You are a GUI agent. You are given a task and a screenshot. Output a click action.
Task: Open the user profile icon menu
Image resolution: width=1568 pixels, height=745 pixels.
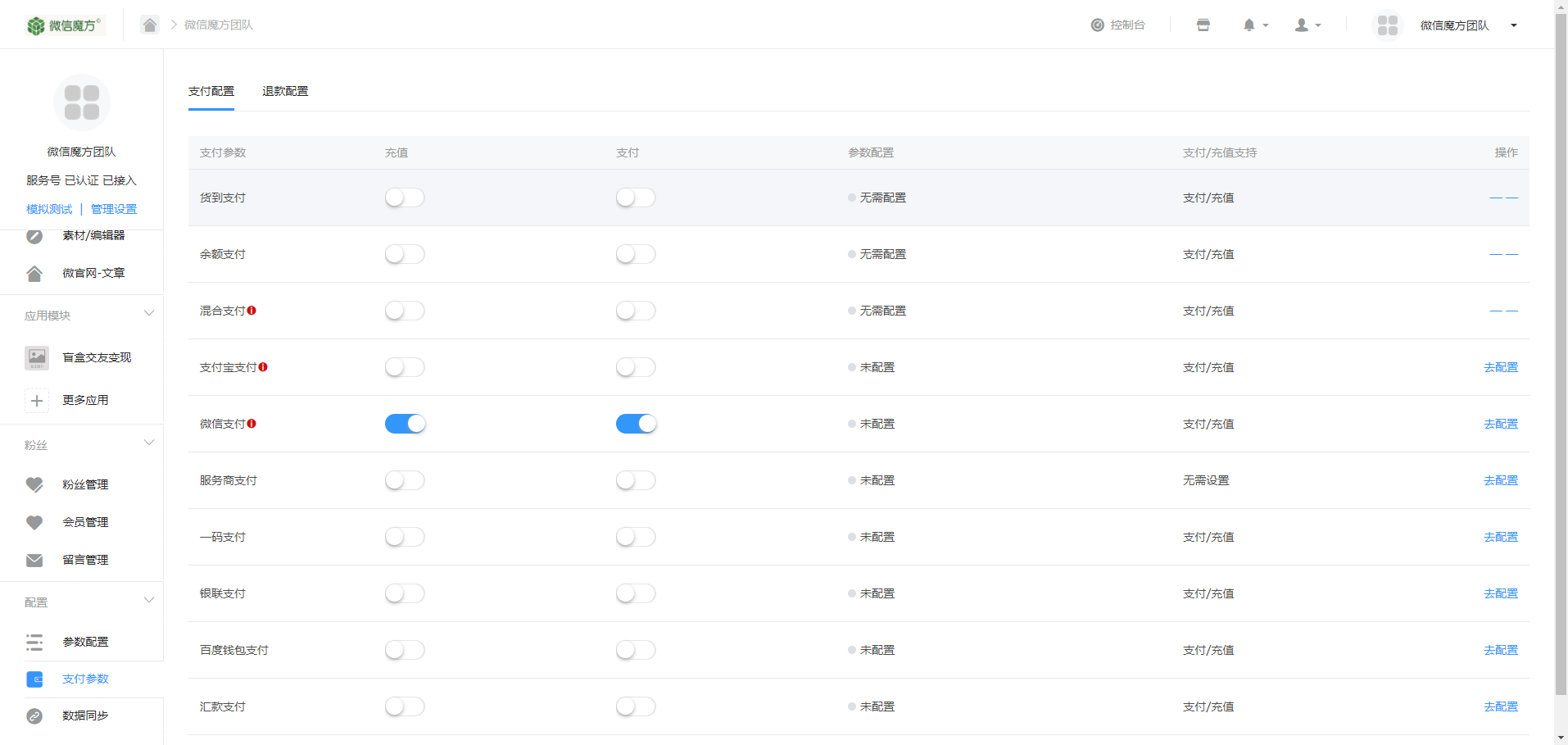[x=1302, y=25]
